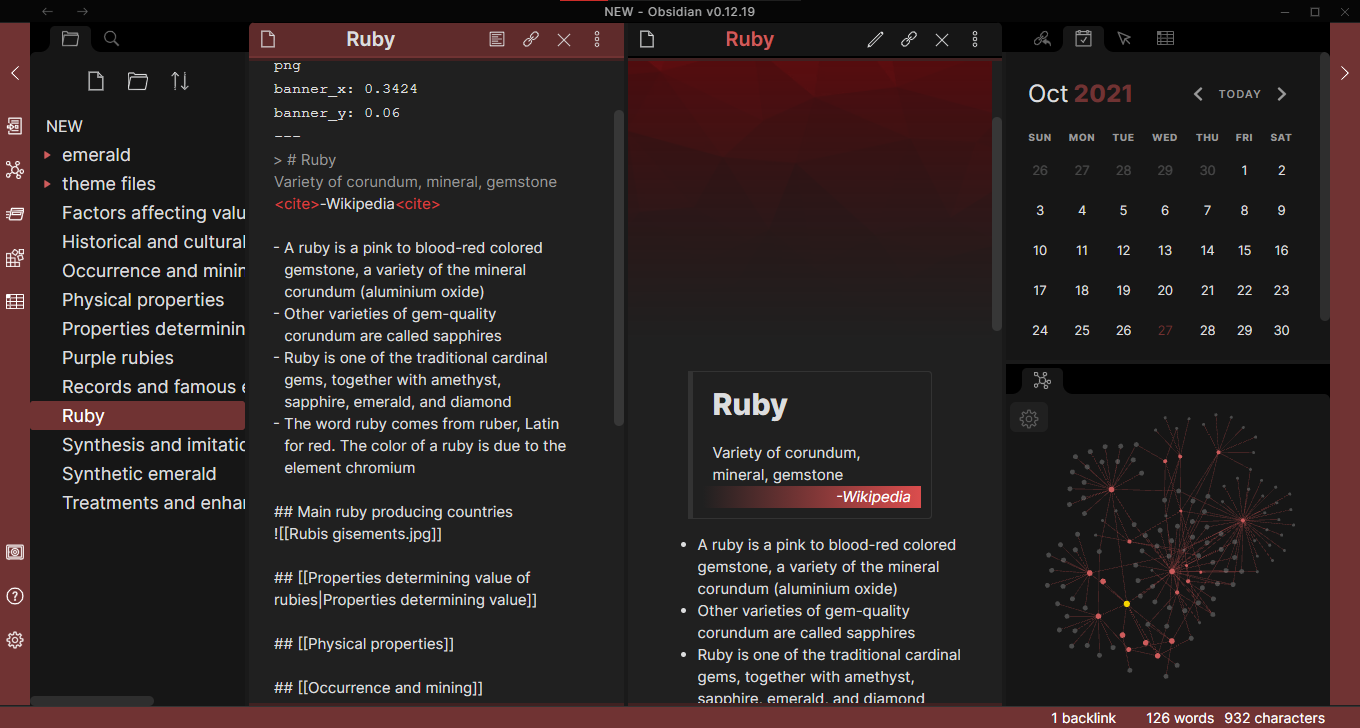Screen dimensions: 1360x728
Task: Open the quick switcher ribbon icon
Action: (x=15, y=126)
